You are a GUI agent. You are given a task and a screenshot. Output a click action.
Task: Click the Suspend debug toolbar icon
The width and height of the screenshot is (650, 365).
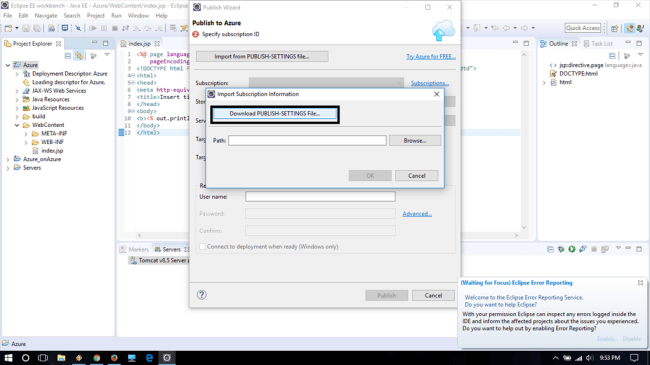click(104, 28)
